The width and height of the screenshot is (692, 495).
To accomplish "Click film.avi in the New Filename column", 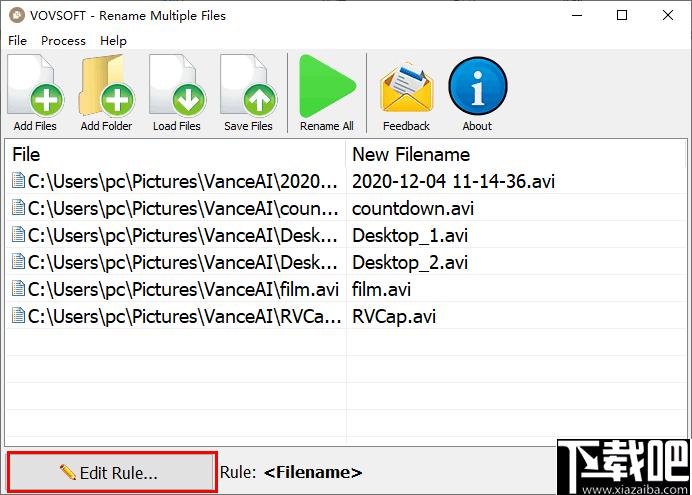I will 381,289.
